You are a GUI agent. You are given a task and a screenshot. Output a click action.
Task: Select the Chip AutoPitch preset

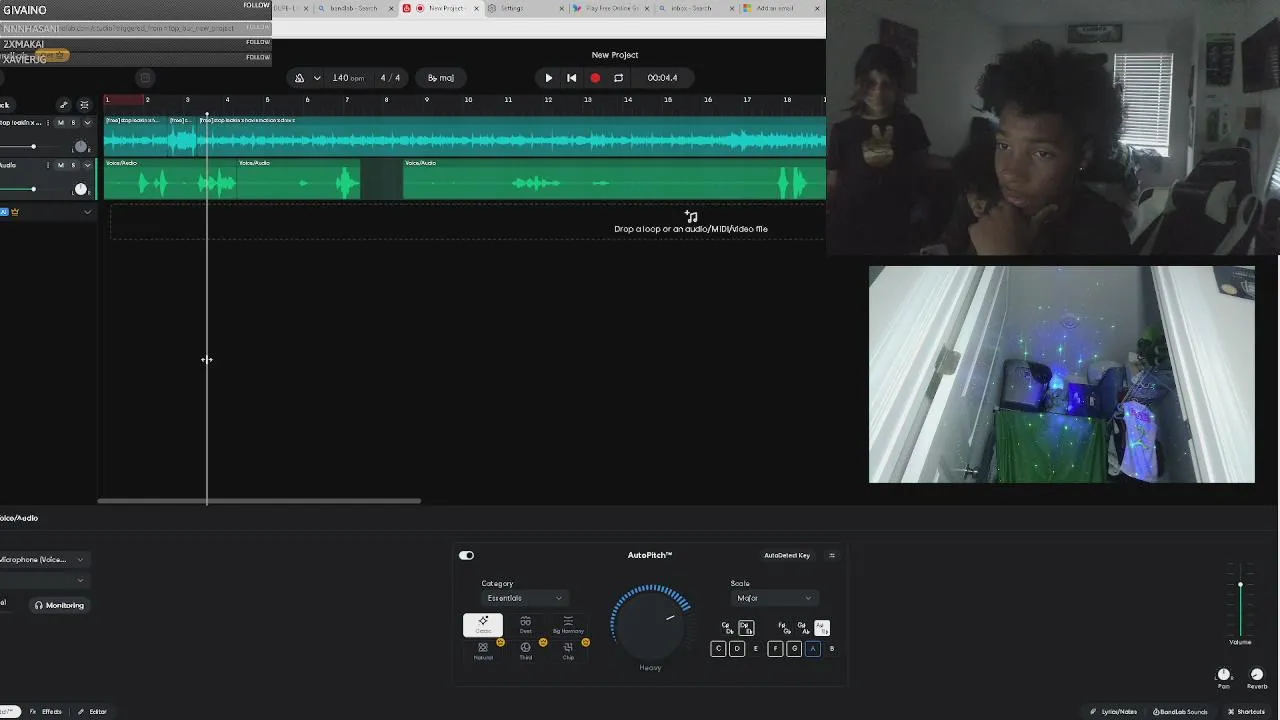(568, 651)
